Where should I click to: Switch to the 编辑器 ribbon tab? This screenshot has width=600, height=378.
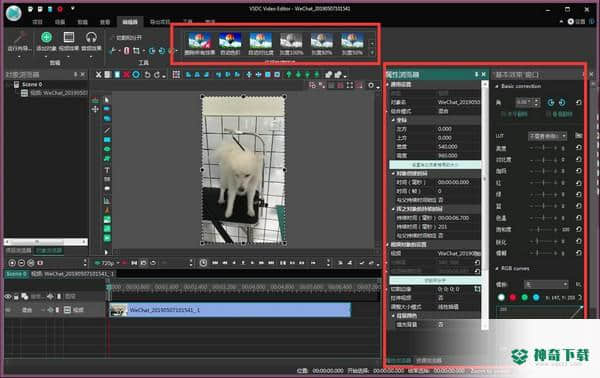click(x=130, y=22)
